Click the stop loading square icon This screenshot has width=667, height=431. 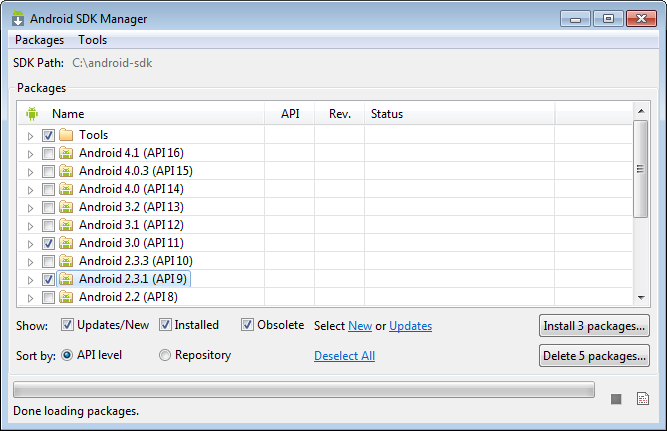pyautogui.click(x=616, y=399)
